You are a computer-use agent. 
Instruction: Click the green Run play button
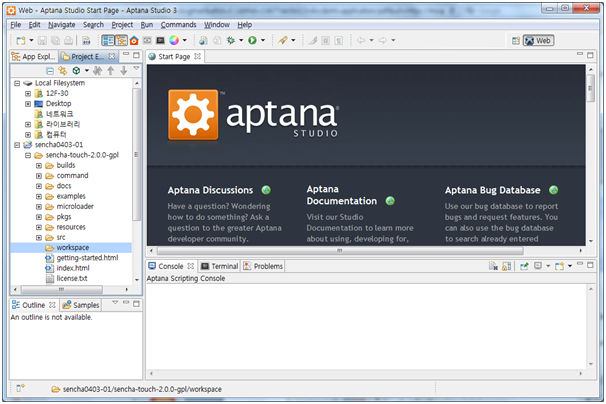[x=252, y=40]
